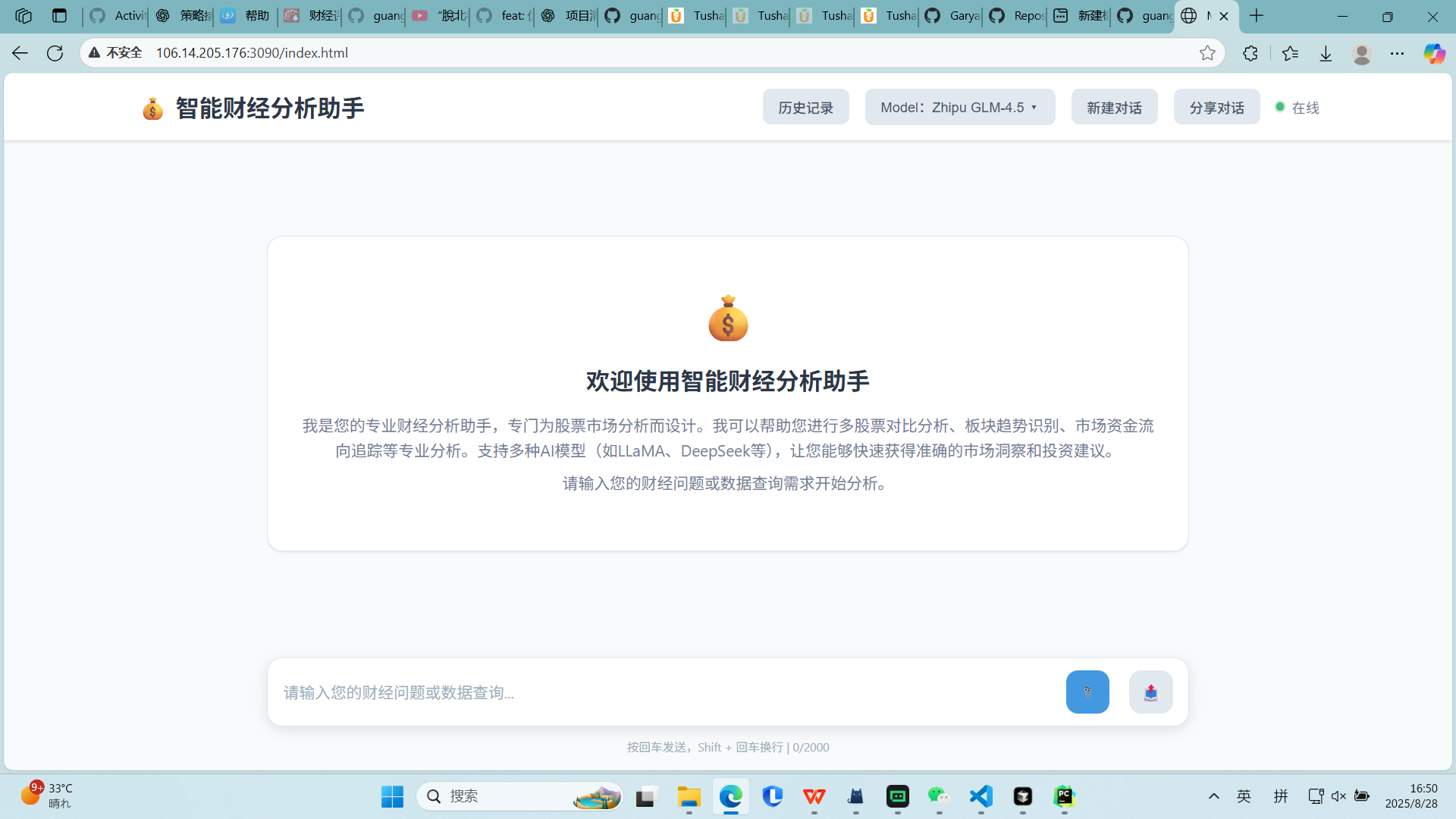Click the welcome heading 欢迎使用智能财经分析助手
Image resolution: width=1456 pixels, height=819 pixels.
click(727, 381)
